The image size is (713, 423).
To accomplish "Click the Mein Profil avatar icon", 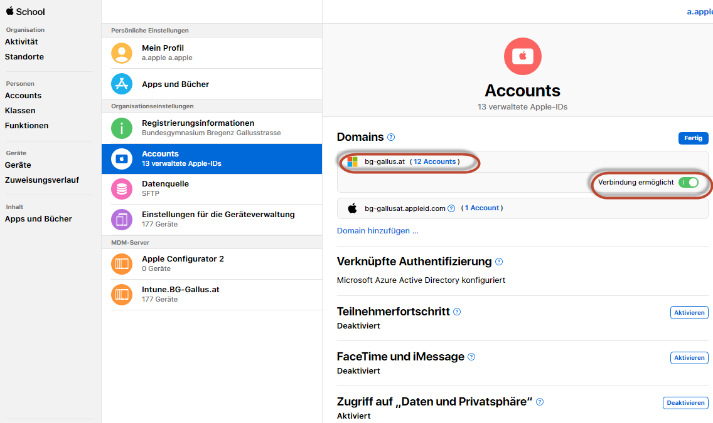I will [x=122, y=53].
